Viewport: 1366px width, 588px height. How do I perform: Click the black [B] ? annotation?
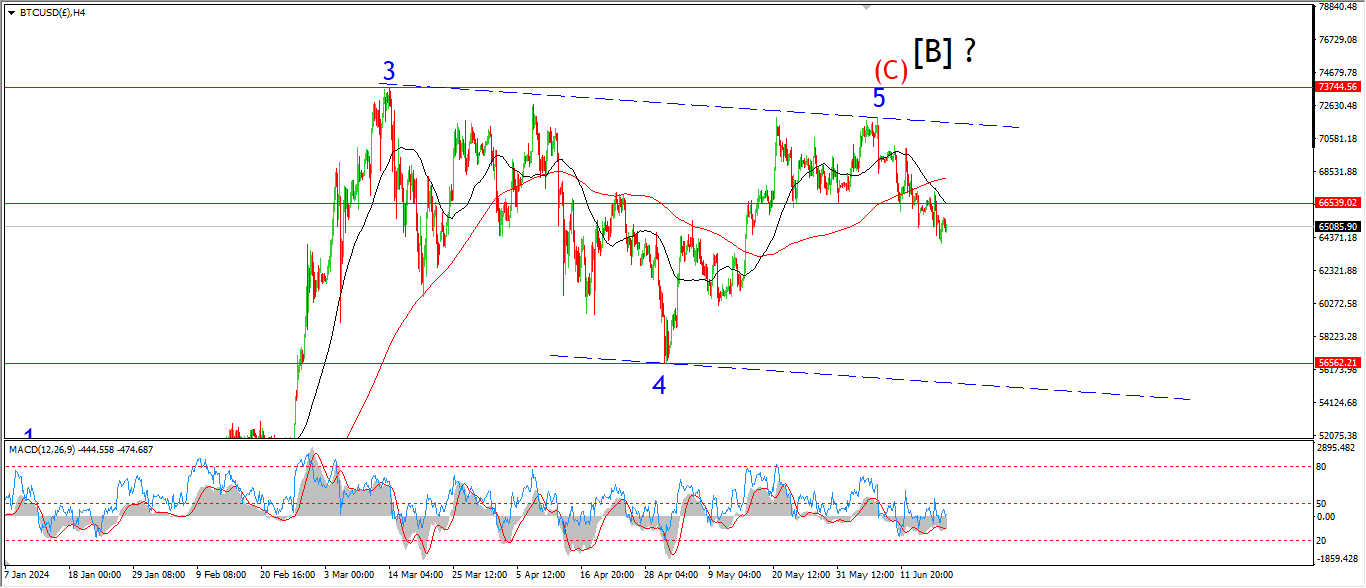click(943, 51)
